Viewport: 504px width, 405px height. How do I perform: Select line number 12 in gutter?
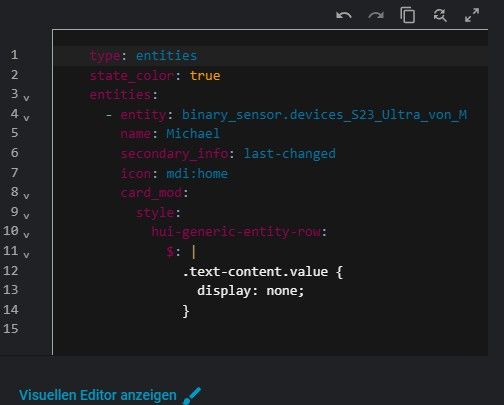tap(11, 270)
